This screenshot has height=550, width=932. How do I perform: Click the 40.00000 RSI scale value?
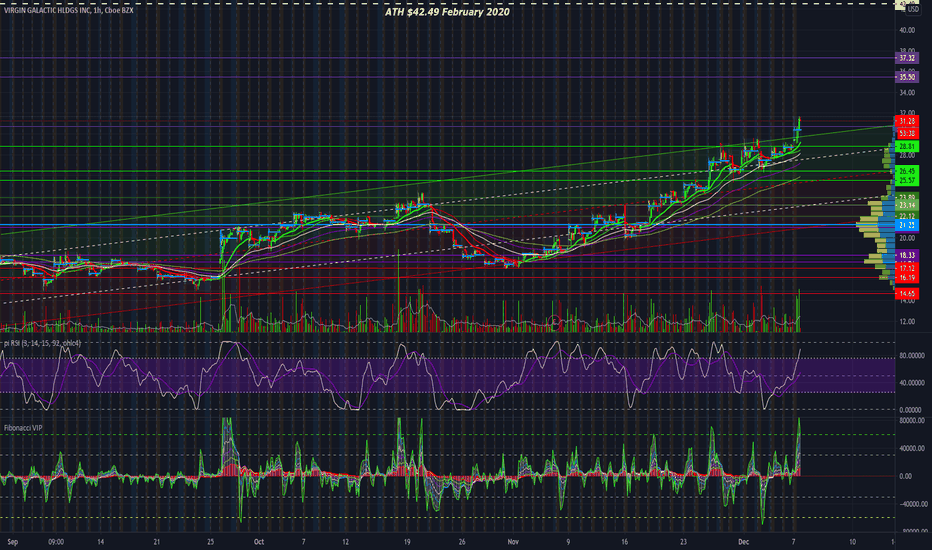911,383
